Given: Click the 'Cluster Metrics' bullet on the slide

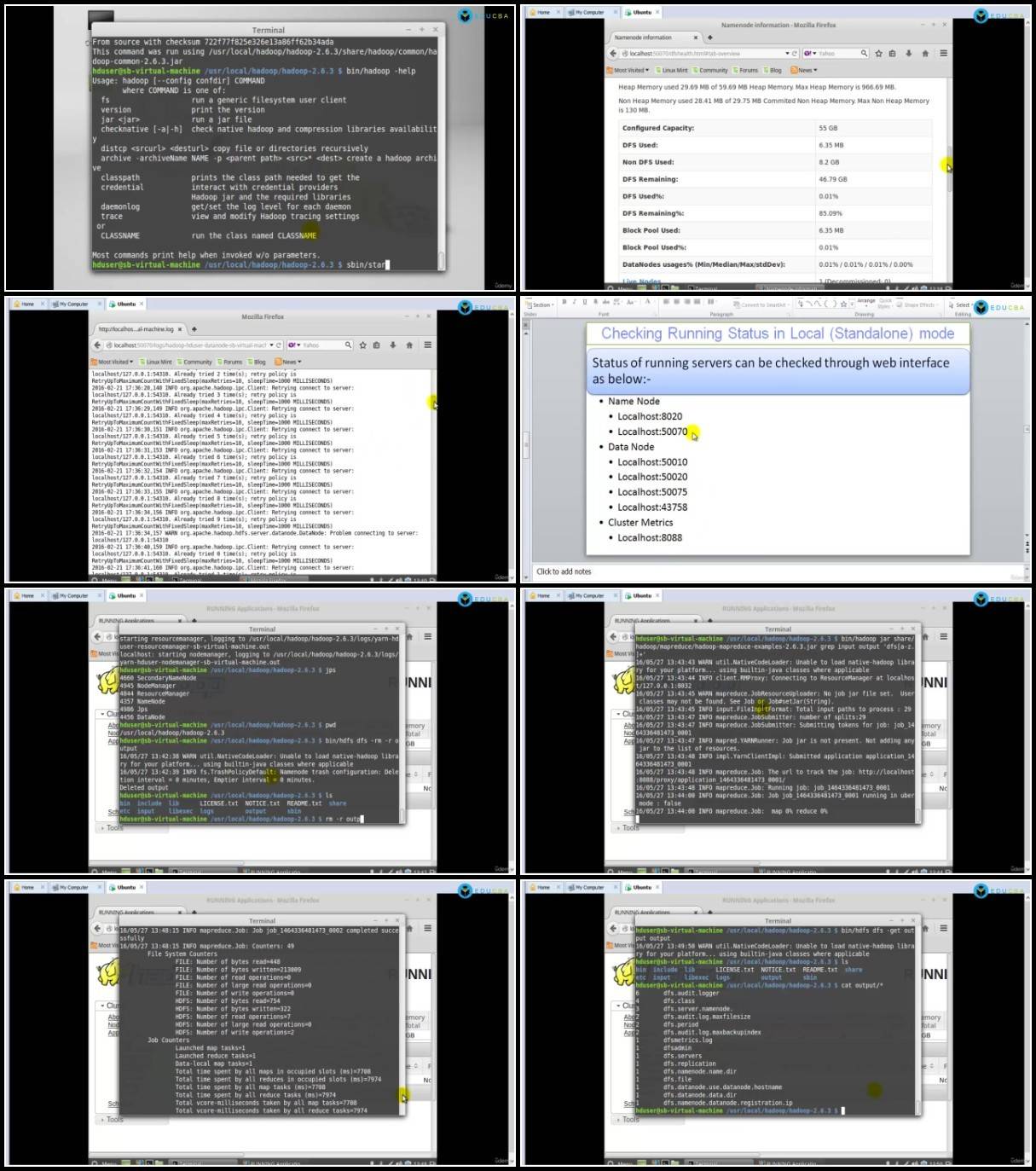Looking at the screenshot, I should point(640,522).
